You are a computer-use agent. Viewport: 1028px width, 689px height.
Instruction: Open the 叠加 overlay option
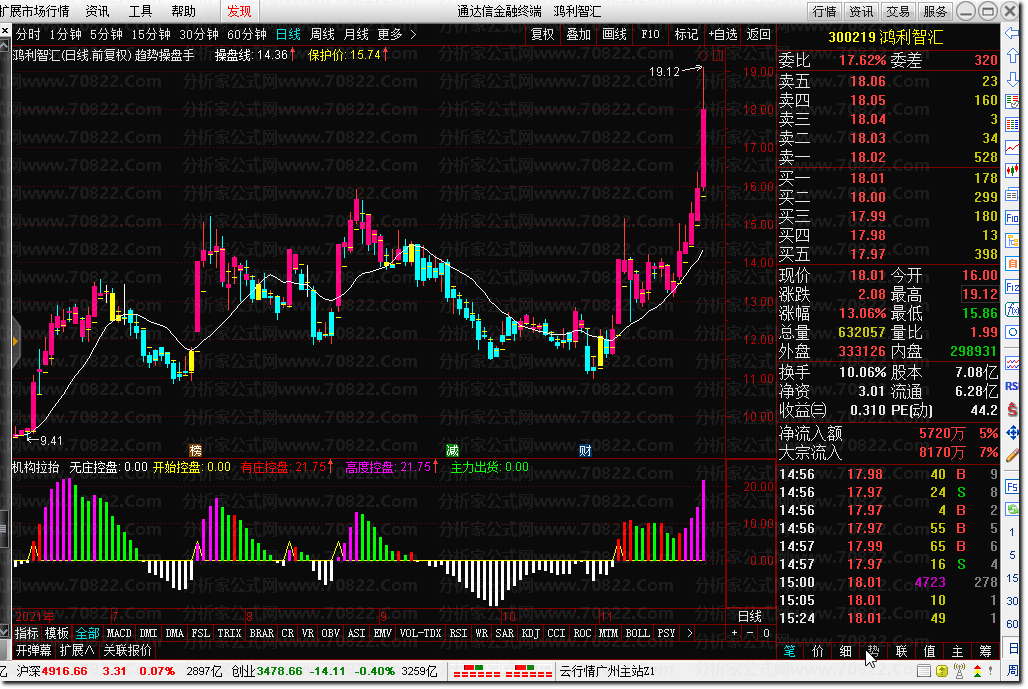click(x=578, y=34)
